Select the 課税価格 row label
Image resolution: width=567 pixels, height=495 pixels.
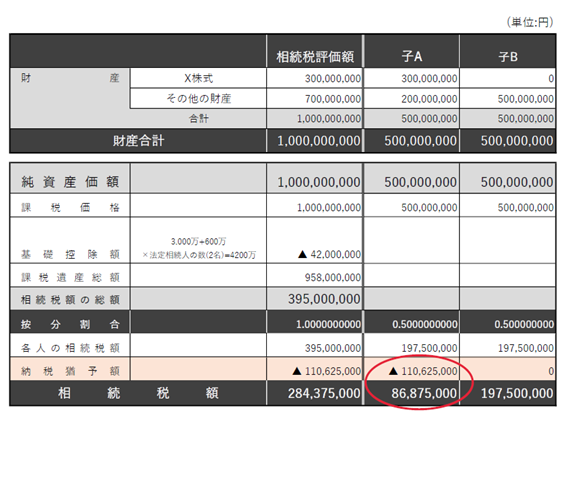tap(70, 207)
